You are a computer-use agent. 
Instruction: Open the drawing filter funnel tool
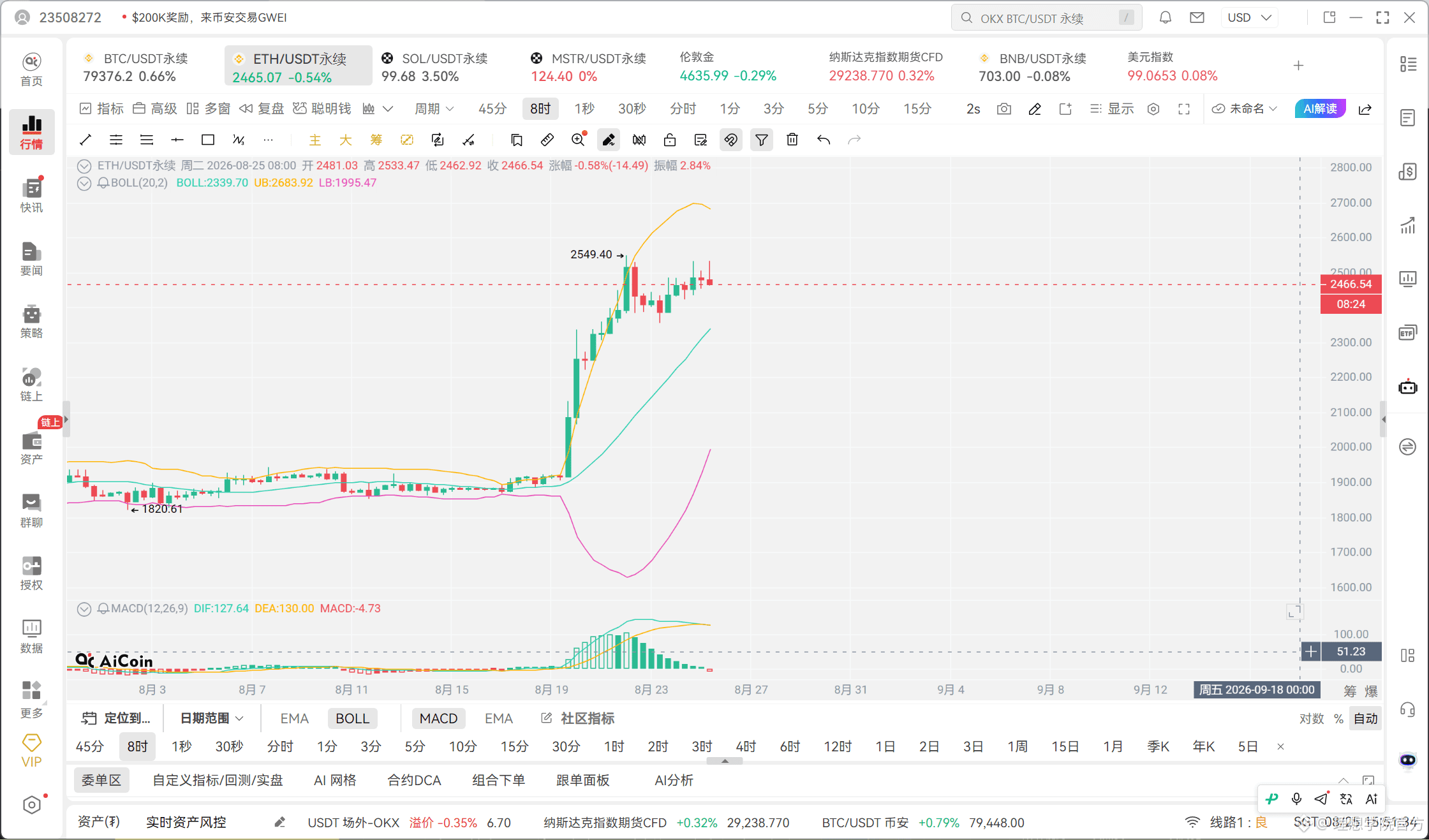tap(762, 140)
